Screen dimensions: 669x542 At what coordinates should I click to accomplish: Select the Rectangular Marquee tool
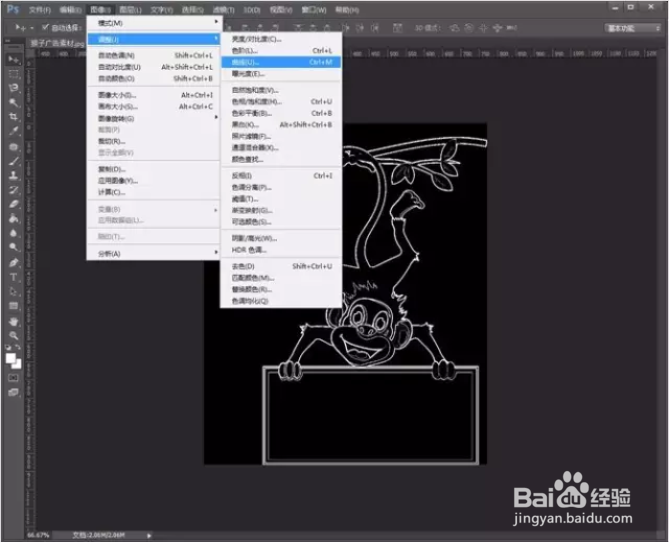click(x=13, y=74)
